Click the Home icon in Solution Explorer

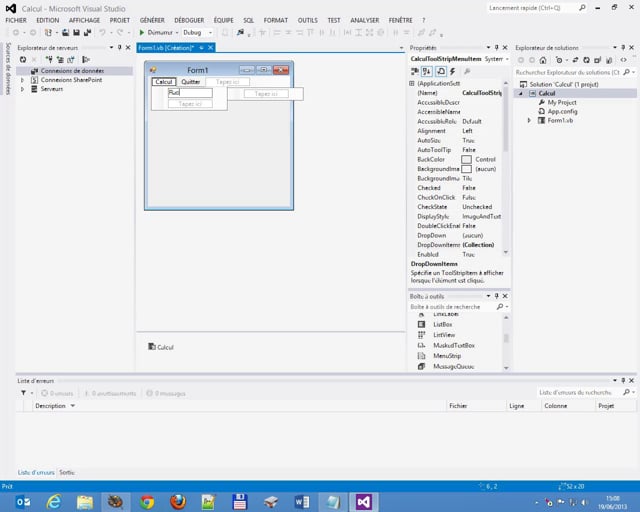[543, 60]
